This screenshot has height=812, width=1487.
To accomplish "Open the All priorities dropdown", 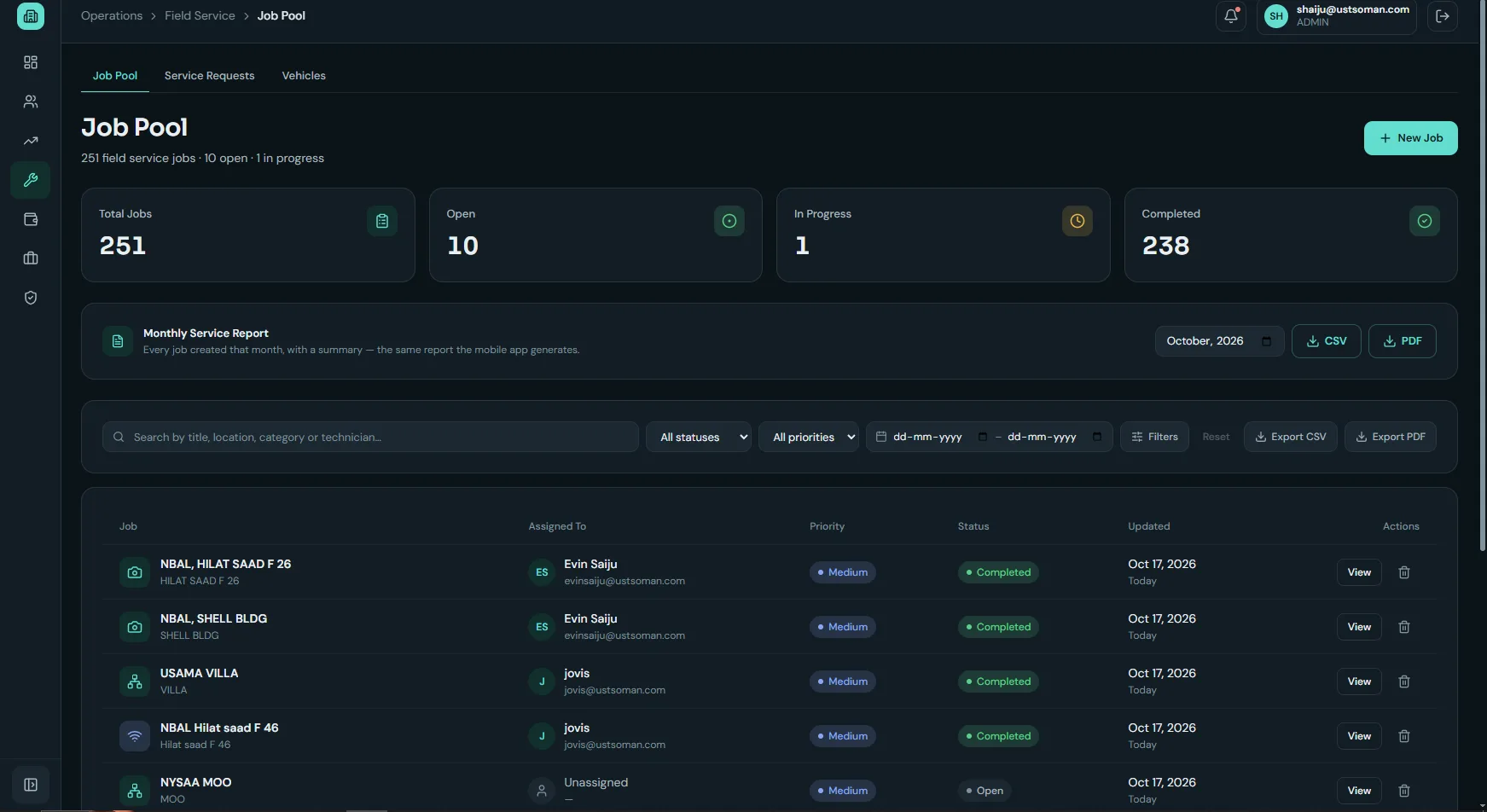I will coord(809,437).
